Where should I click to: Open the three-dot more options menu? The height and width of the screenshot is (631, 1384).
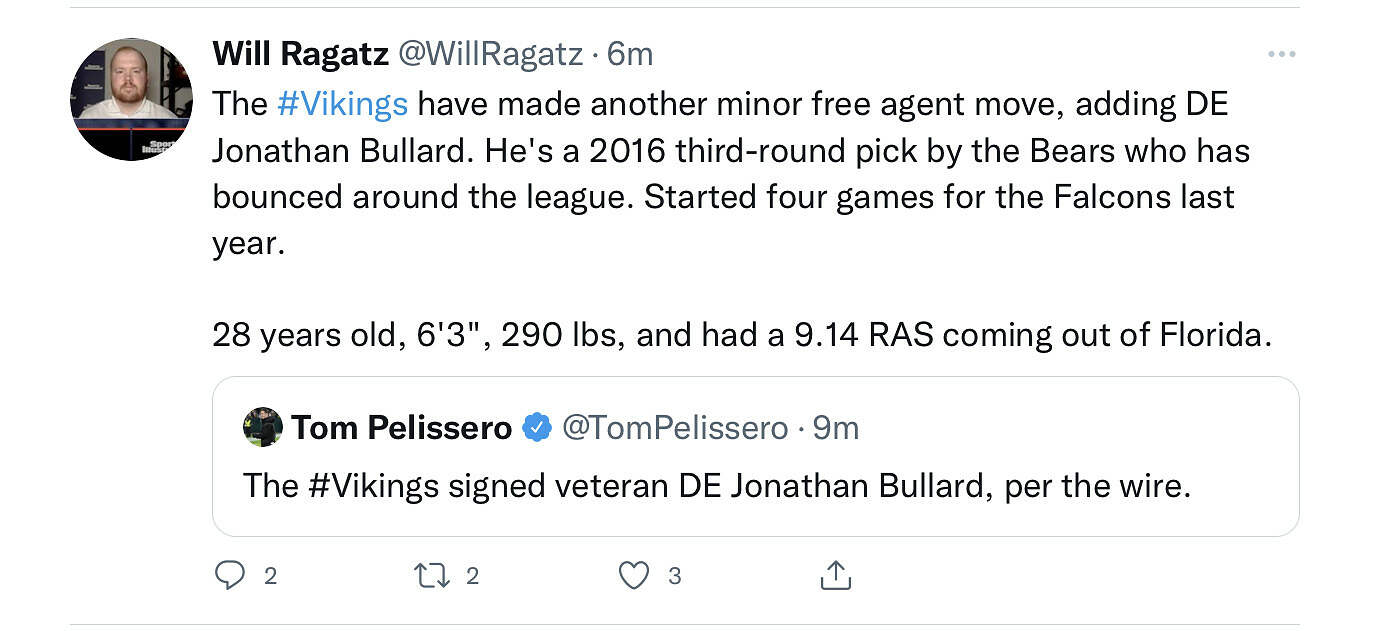(1281, 54)
